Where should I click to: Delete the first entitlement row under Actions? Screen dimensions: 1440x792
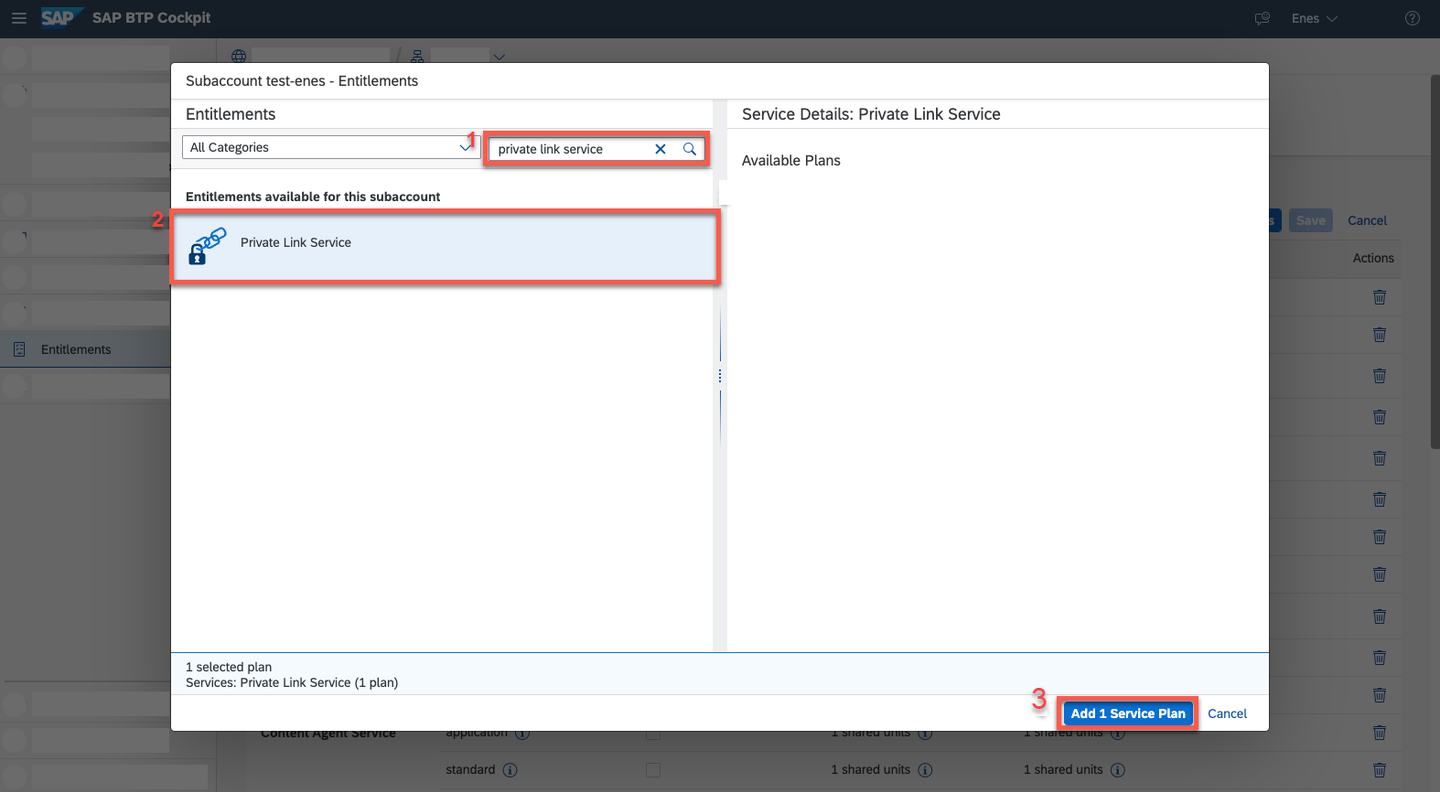point(1379,297)
